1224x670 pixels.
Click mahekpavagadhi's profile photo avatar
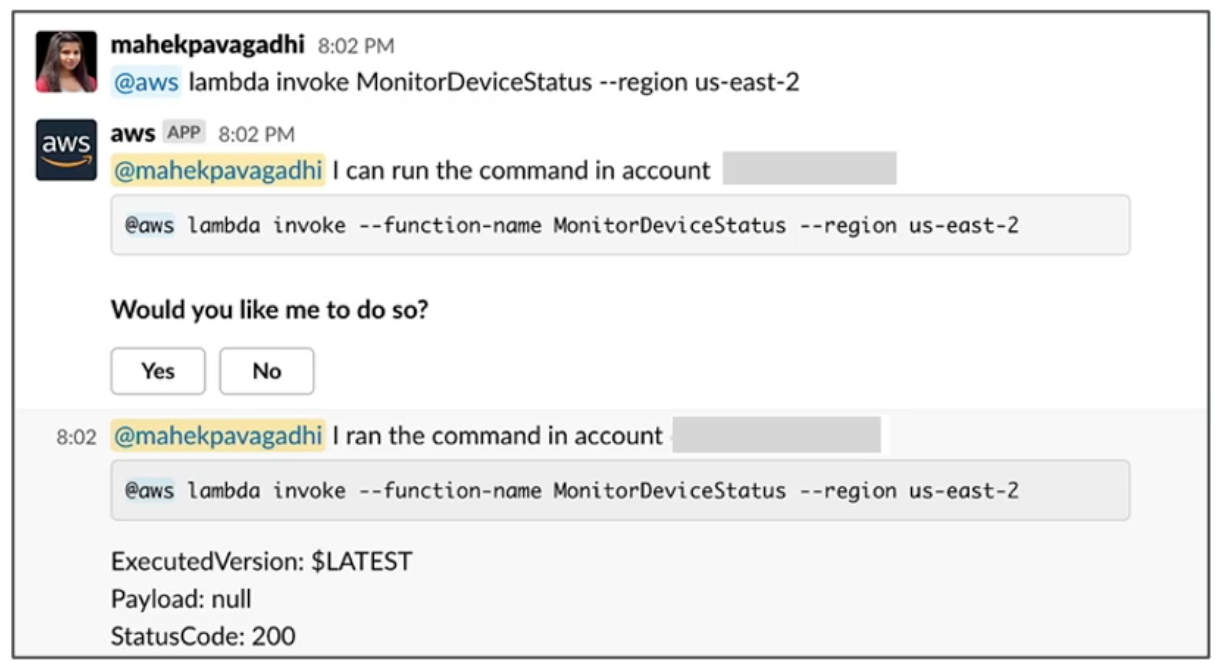(x=66, y=62)
